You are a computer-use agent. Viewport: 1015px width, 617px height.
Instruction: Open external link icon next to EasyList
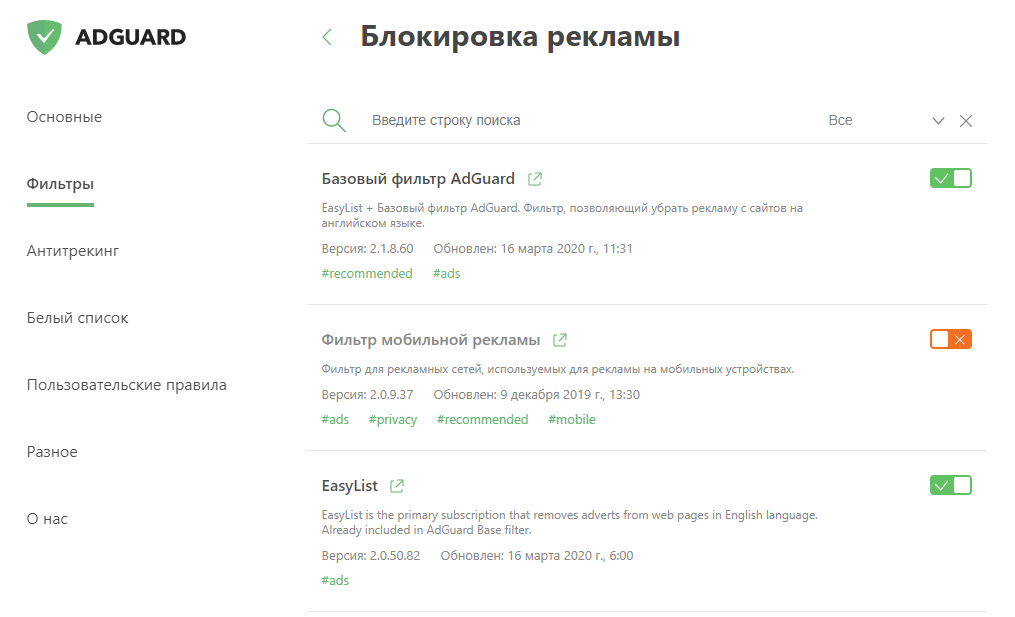tap(397, 486)
